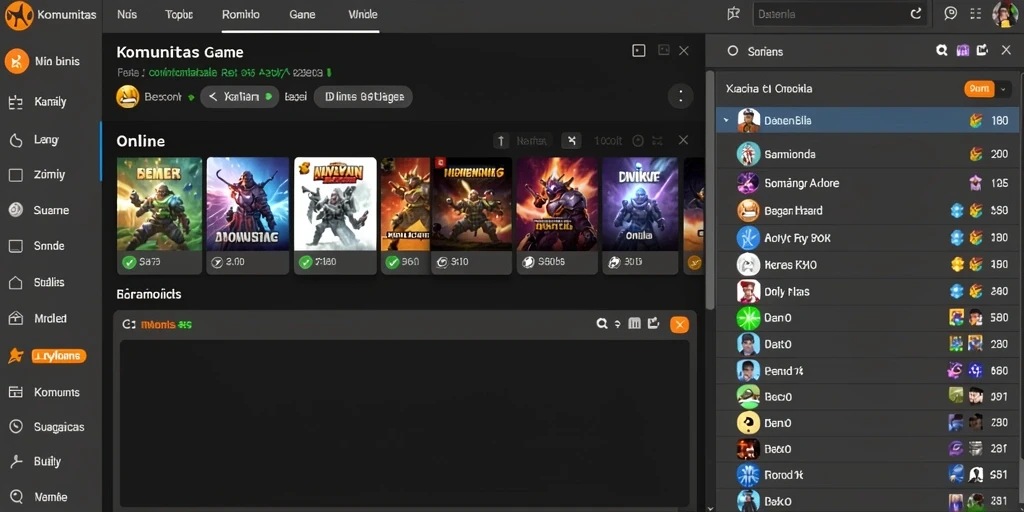Open Suame in the left sidebar
Viewport: 1024px width, 512px height.
pos(51,210)
